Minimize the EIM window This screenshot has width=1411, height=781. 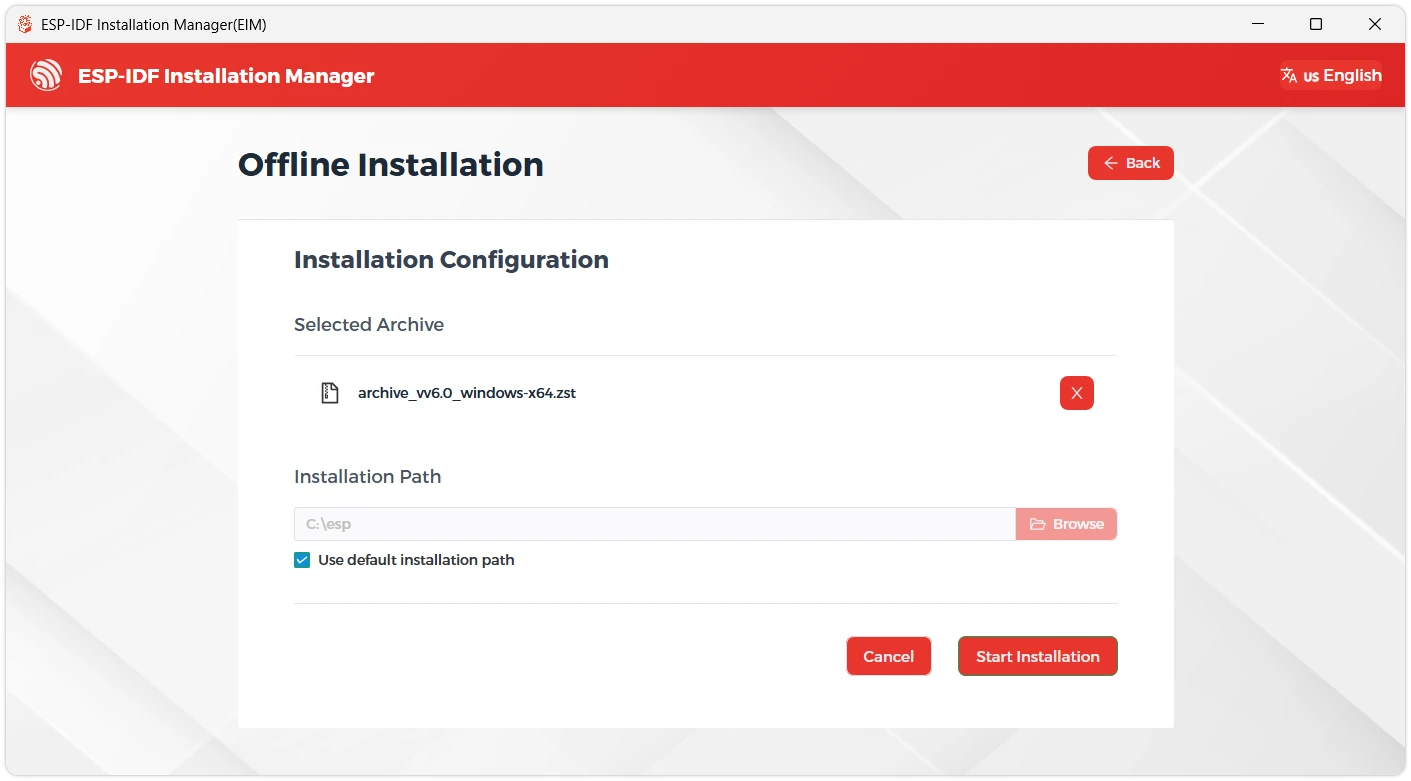(x=1257, y=24)
